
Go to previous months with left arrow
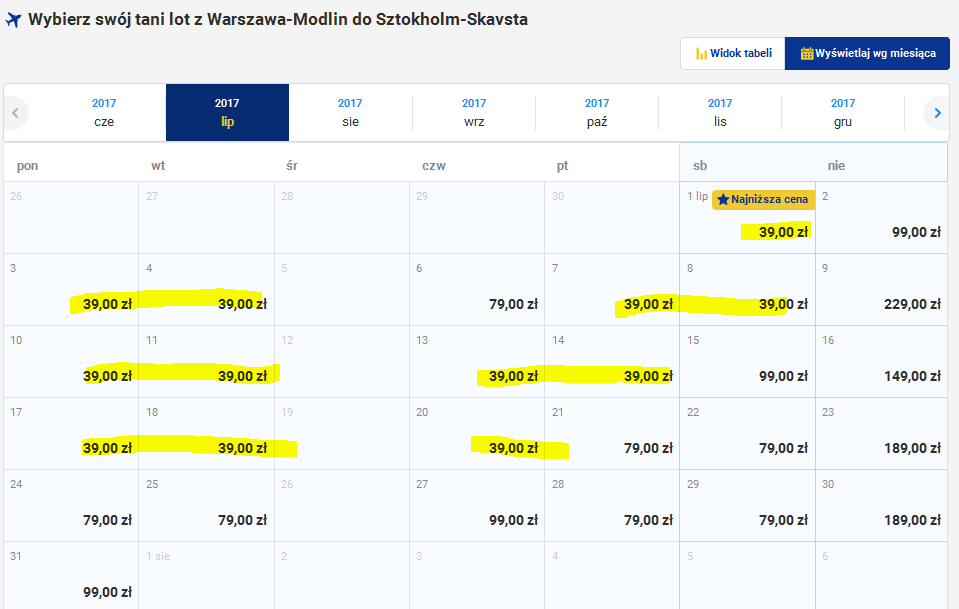point(16,113)
